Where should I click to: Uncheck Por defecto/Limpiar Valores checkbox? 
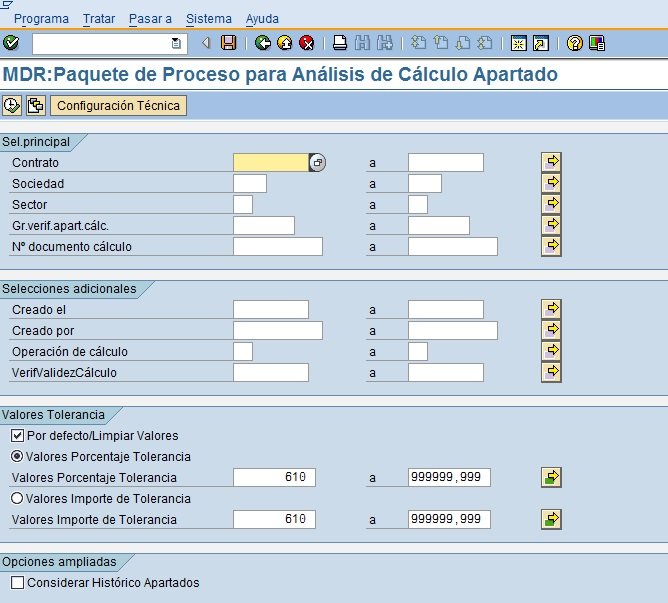tap(17, 436)
